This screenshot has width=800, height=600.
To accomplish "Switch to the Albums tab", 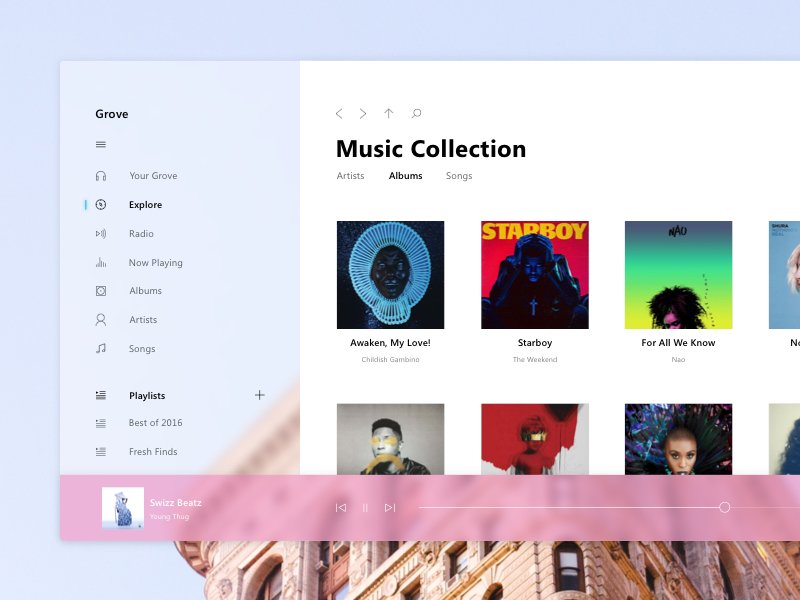I will 406,176.
